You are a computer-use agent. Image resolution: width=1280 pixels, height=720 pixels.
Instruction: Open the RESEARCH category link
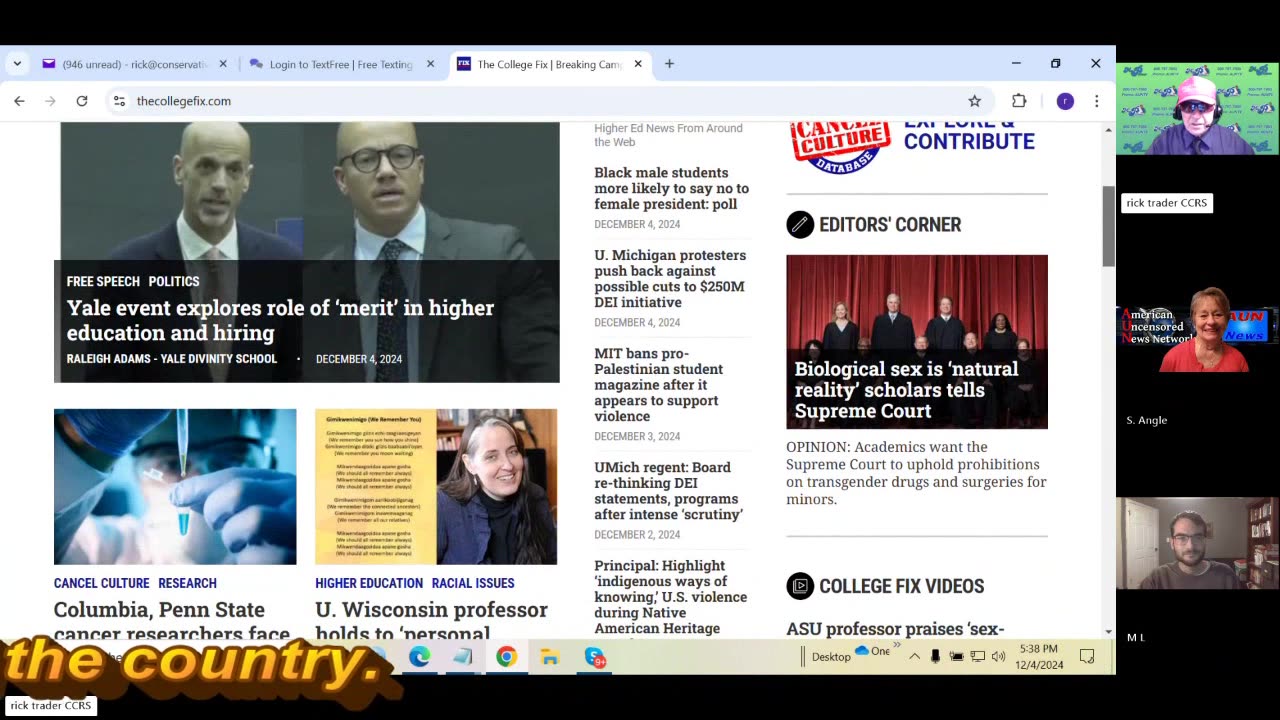(x=187, y=583)
